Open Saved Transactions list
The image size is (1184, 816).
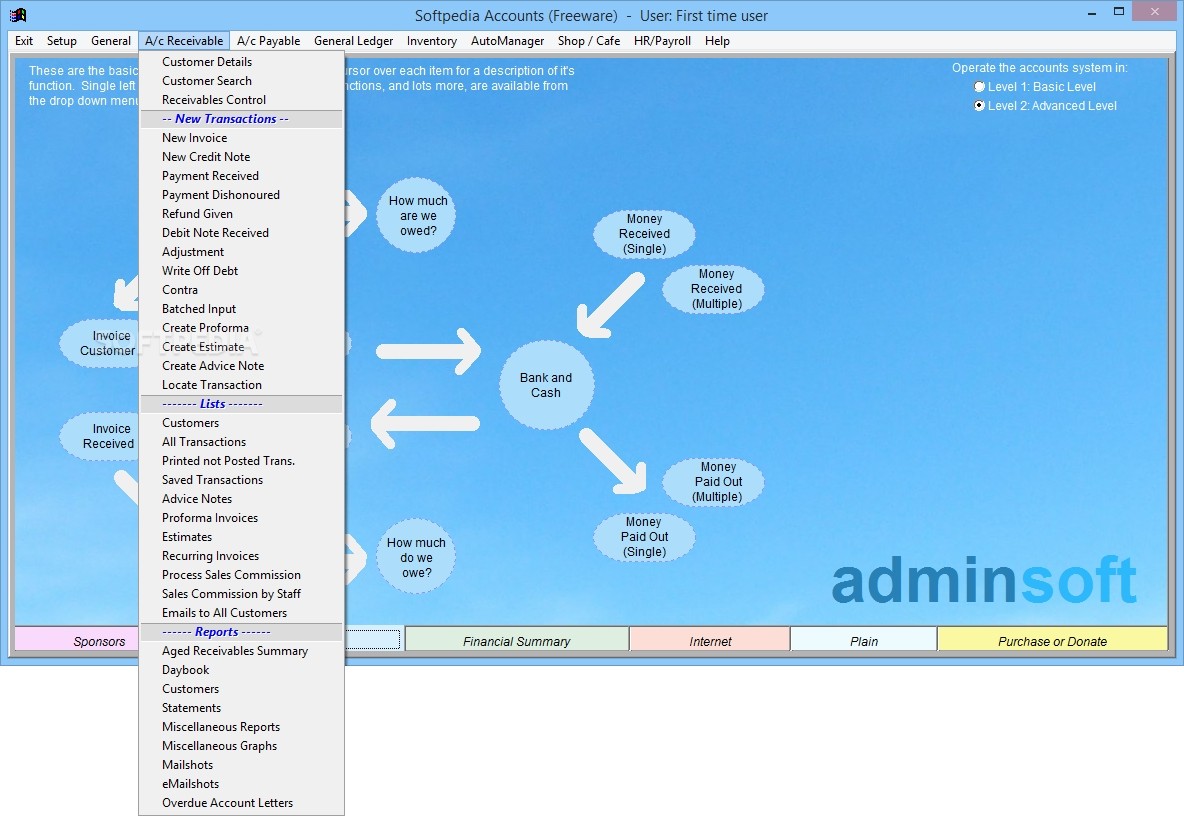click(x=242, y=479)
